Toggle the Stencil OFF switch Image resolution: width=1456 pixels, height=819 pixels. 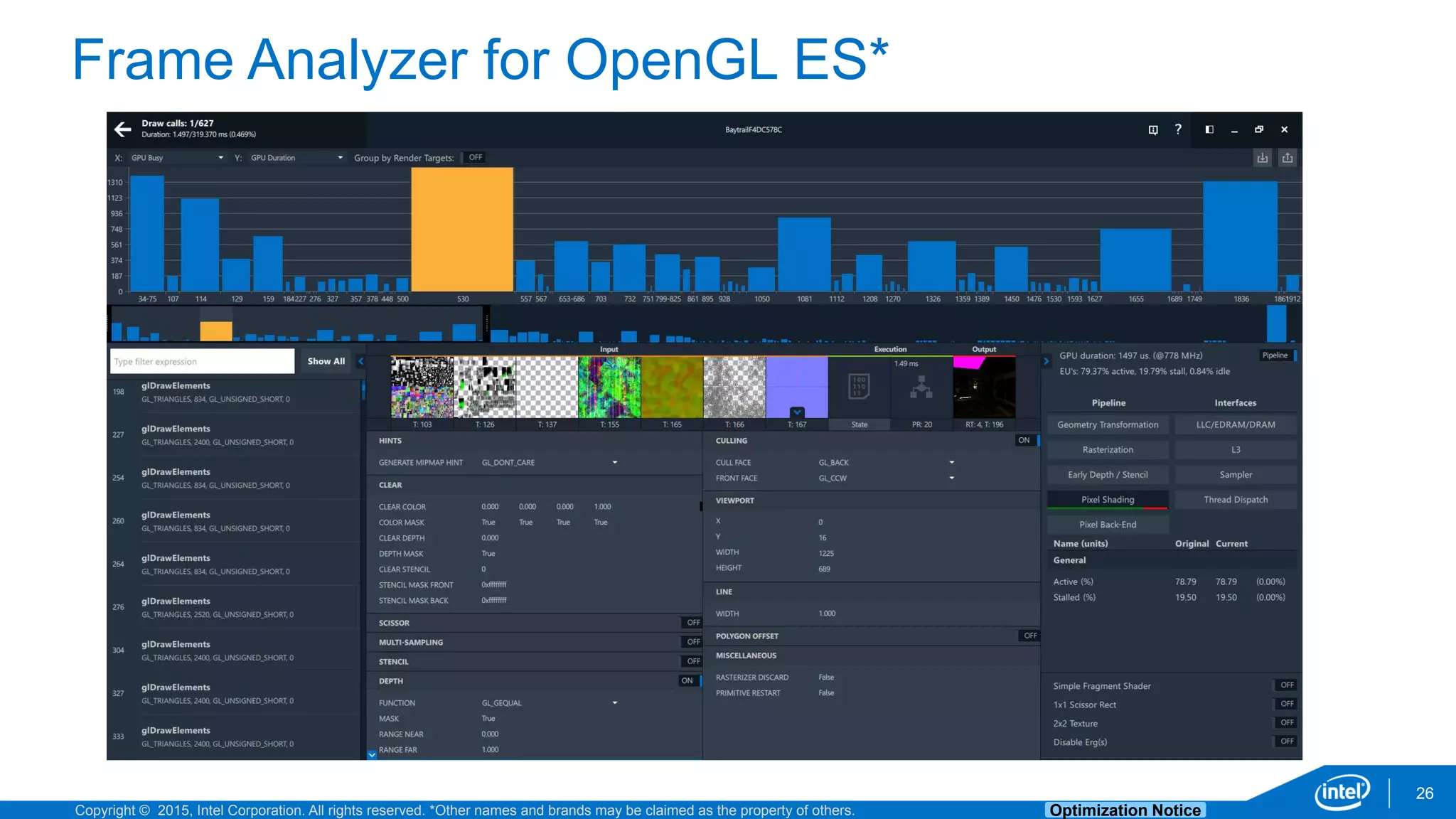click(692, 661)
